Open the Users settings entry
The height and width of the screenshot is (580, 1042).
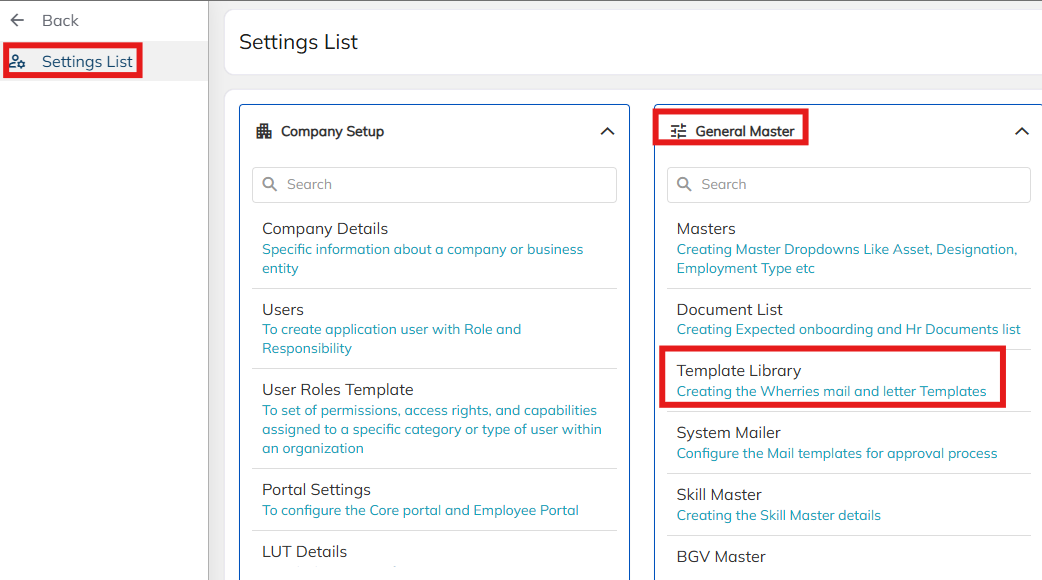[283, 310]
